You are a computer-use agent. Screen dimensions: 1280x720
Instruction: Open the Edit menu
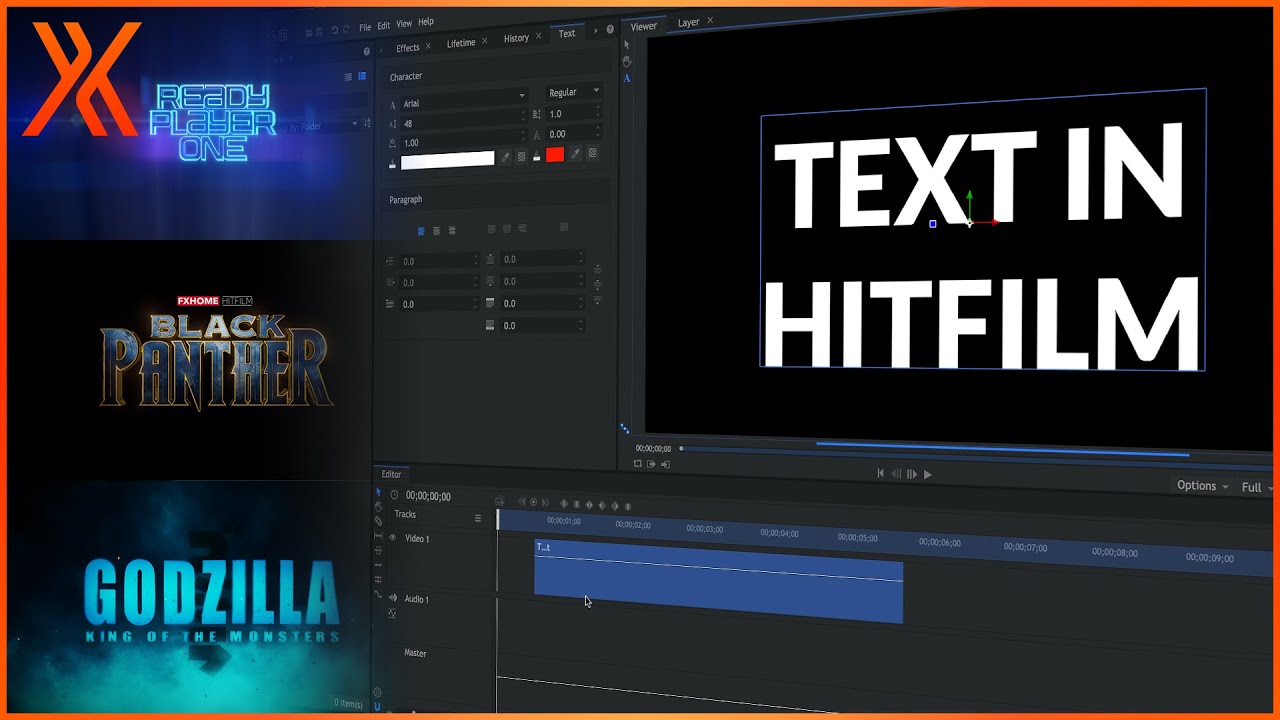[384, 25]
